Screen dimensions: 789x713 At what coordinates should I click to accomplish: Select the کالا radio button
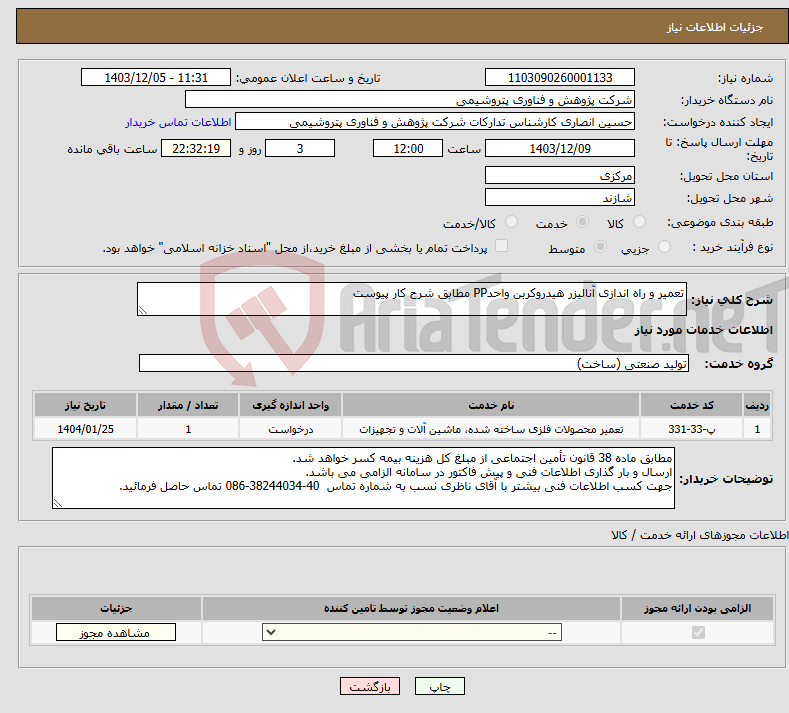[639, 222]
